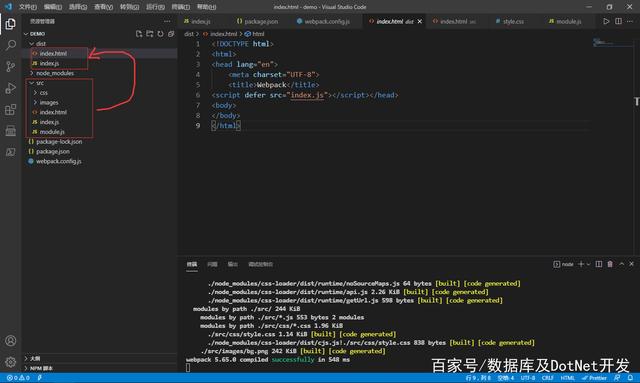Change UTF-8 encoding in status bar

tap(527, 378)
